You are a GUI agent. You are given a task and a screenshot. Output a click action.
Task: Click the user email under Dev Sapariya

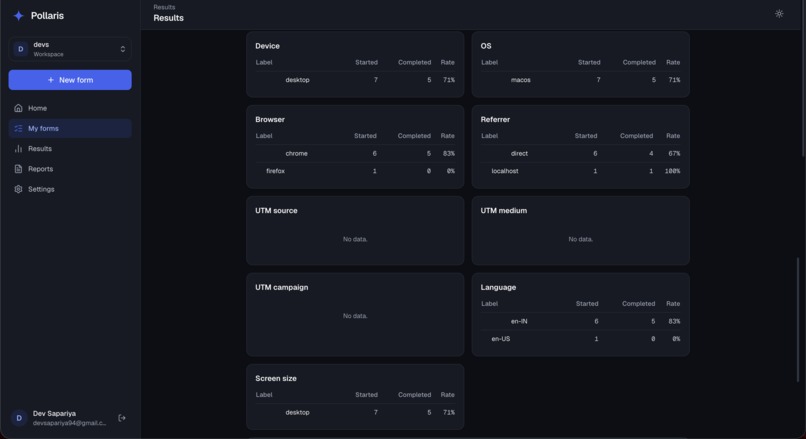(x=69, y=423)
